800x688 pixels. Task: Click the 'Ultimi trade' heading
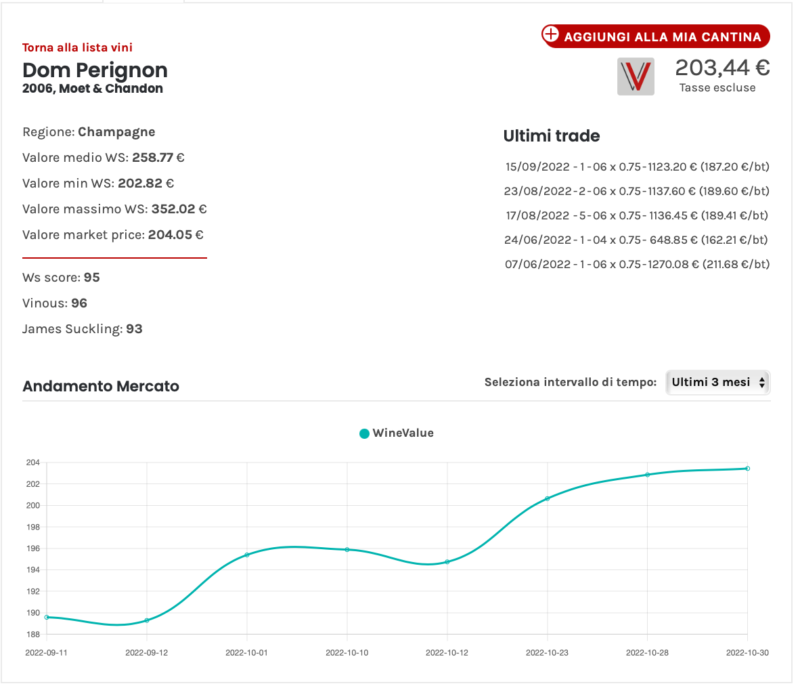pyautogui.click(x=552, y=136)
